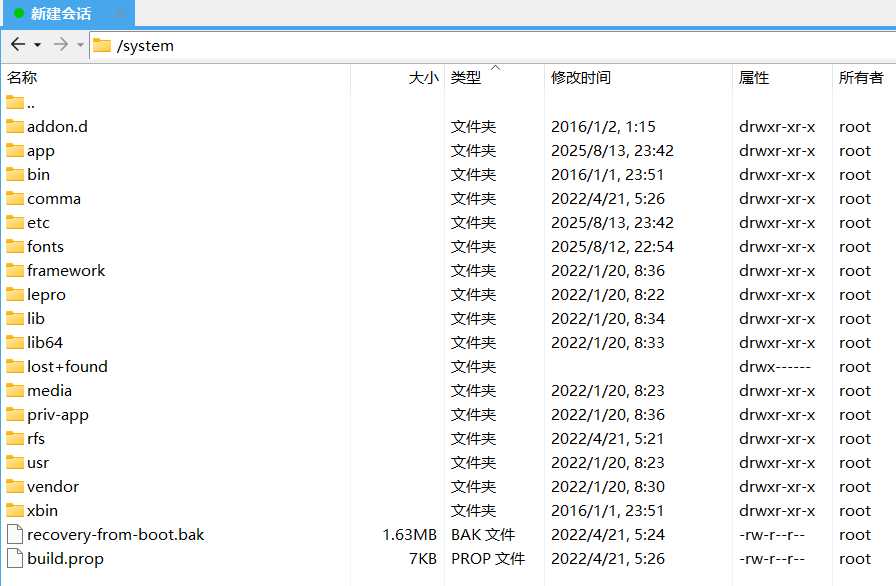Click the 7KB size value

click(423, 559)
